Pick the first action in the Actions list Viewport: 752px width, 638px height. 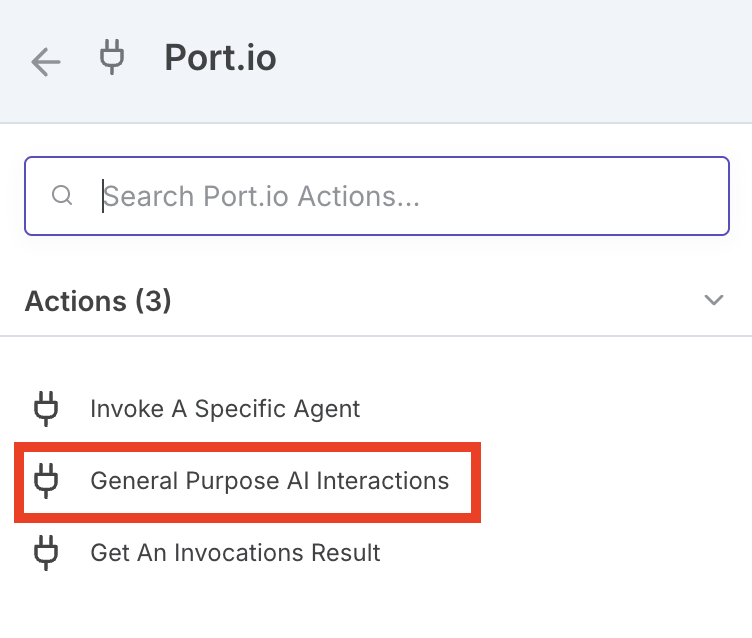point(225,408)
